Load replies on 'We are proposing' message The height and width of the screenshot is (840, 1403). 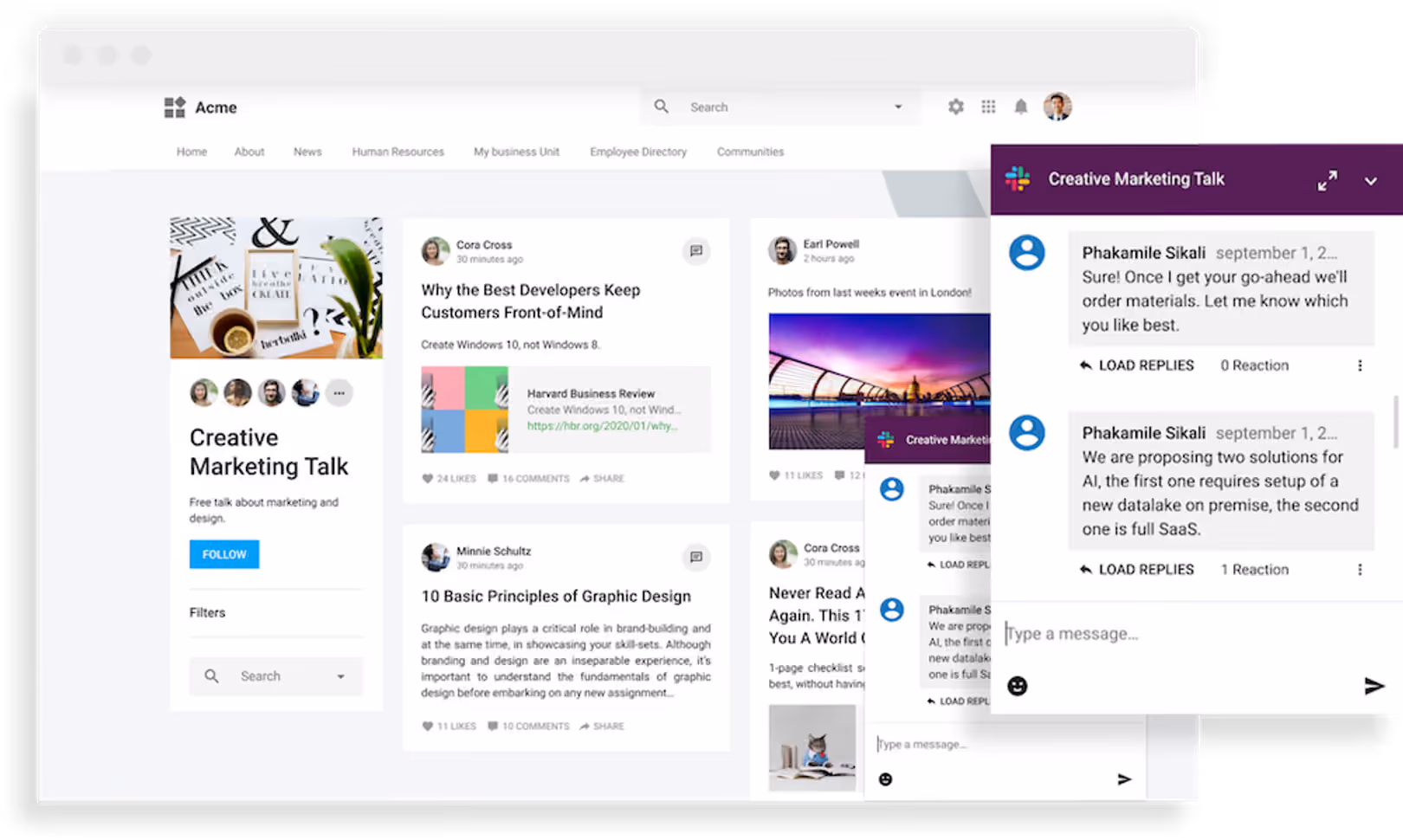[1136, 570]
